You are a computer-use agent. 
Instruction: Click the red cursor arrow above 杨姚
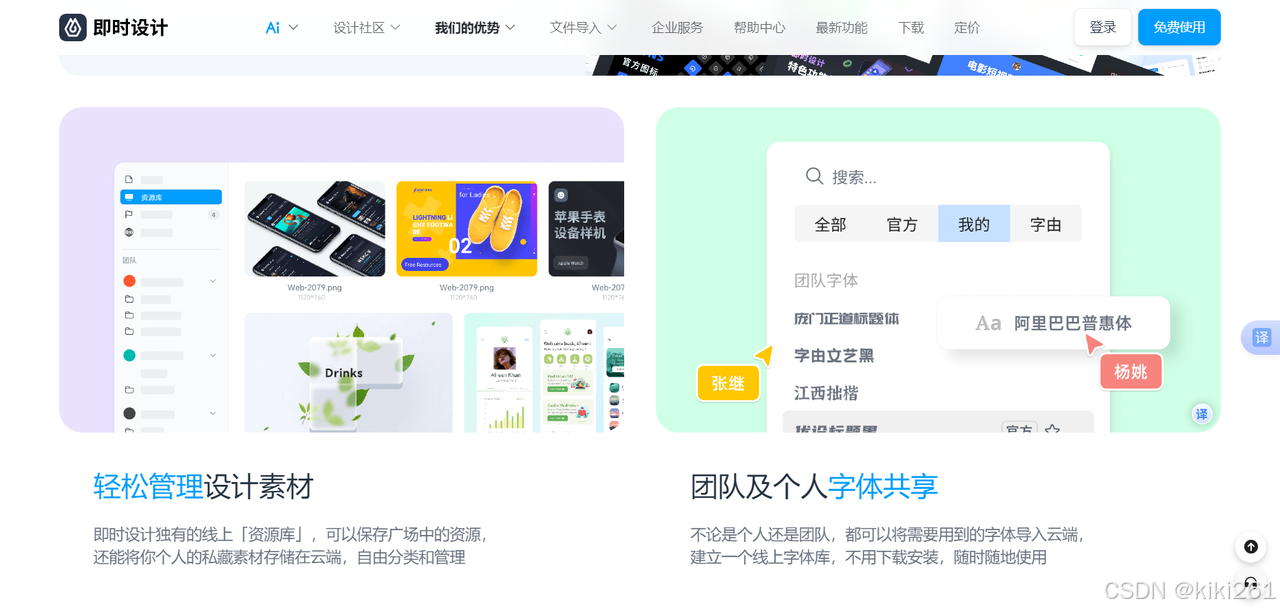1094,345
